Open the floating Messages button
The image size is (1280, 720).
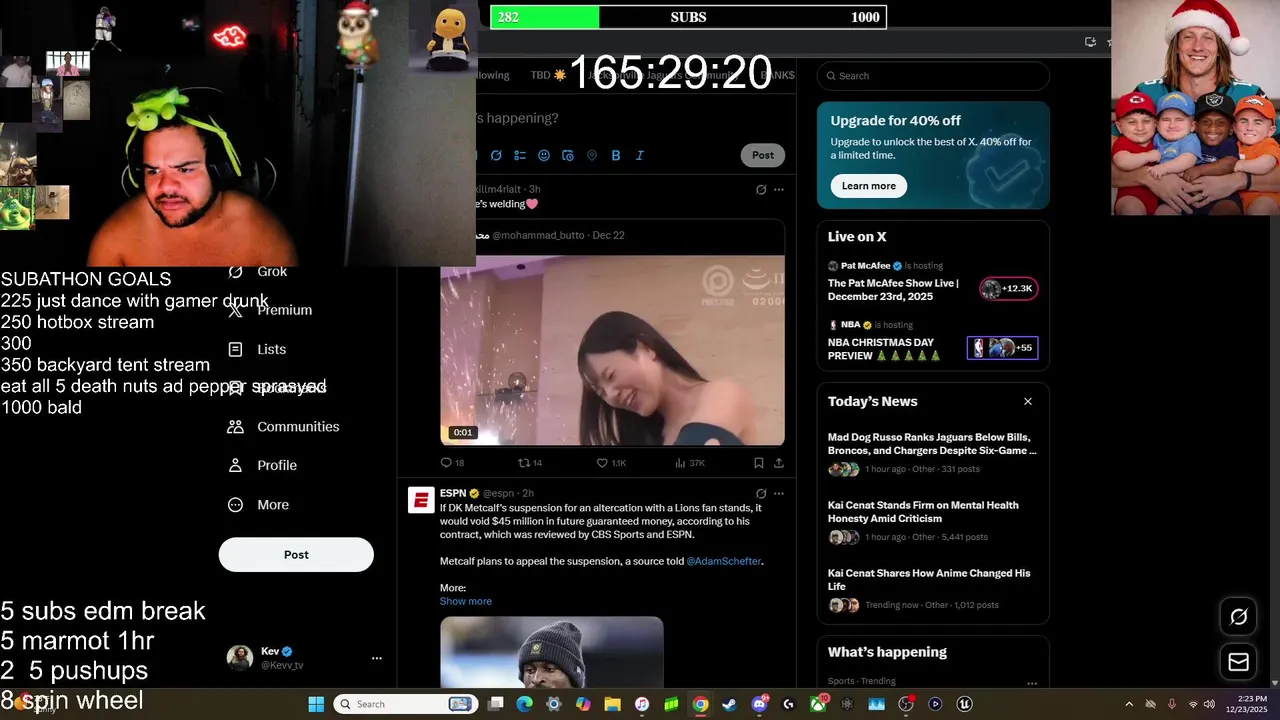click(x=1238, y=662)
